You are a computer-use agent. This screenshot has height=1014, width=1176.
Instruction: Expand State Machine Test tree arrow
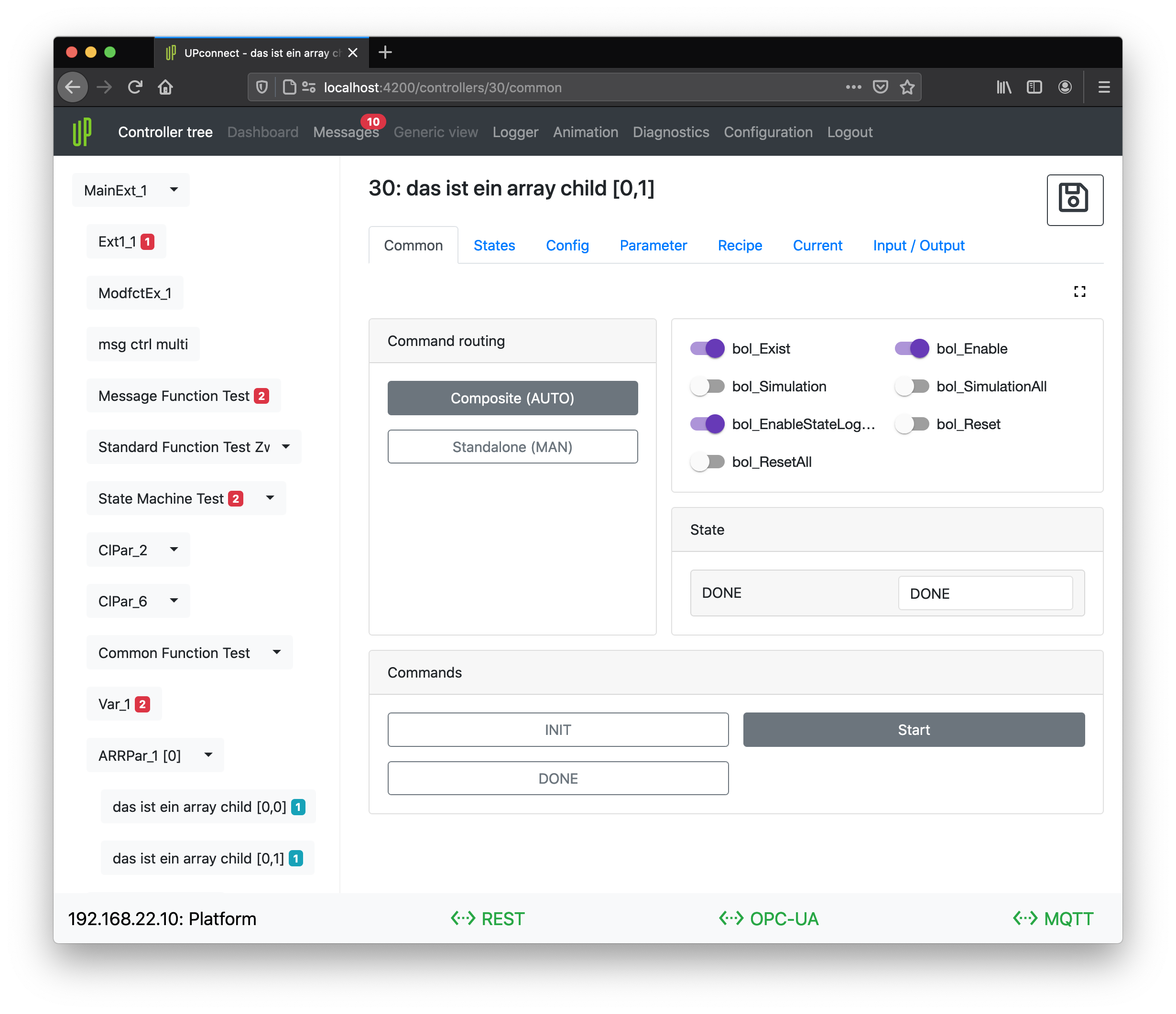[x=270, y=498]
